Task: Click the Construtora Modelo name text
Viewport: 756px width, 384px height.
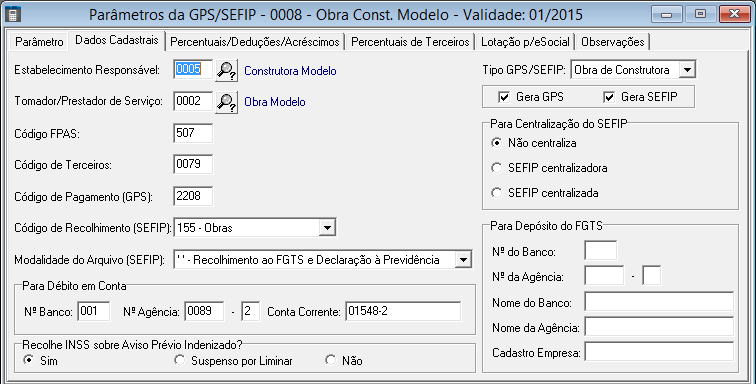Action: 290,71
